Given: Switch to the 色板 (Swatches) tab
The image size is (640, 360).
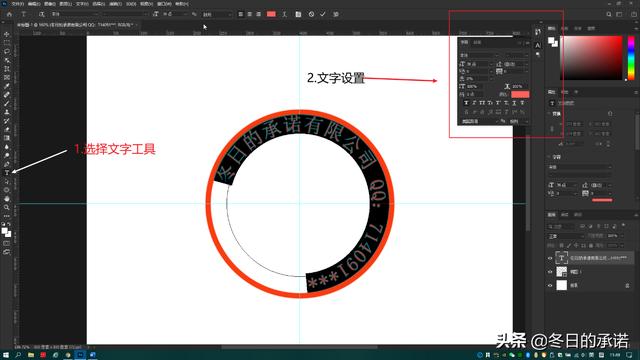Looking at the screenshot, I should click(565, 29).
